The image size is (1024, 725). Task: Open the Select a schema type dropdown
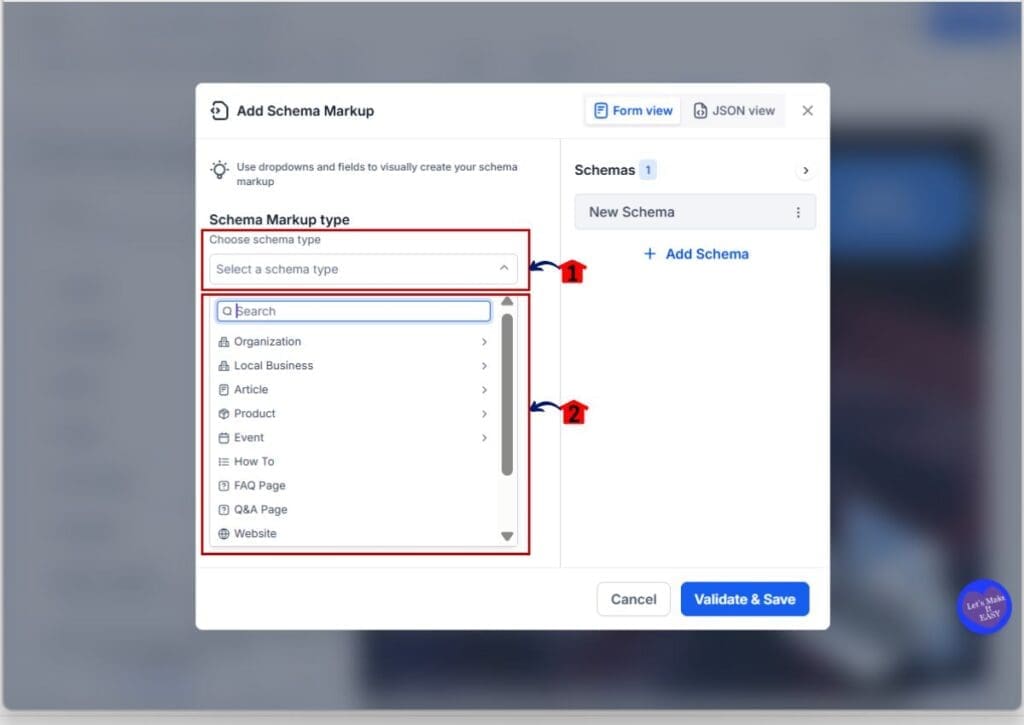pyautogui.click(x=363, y=269)
